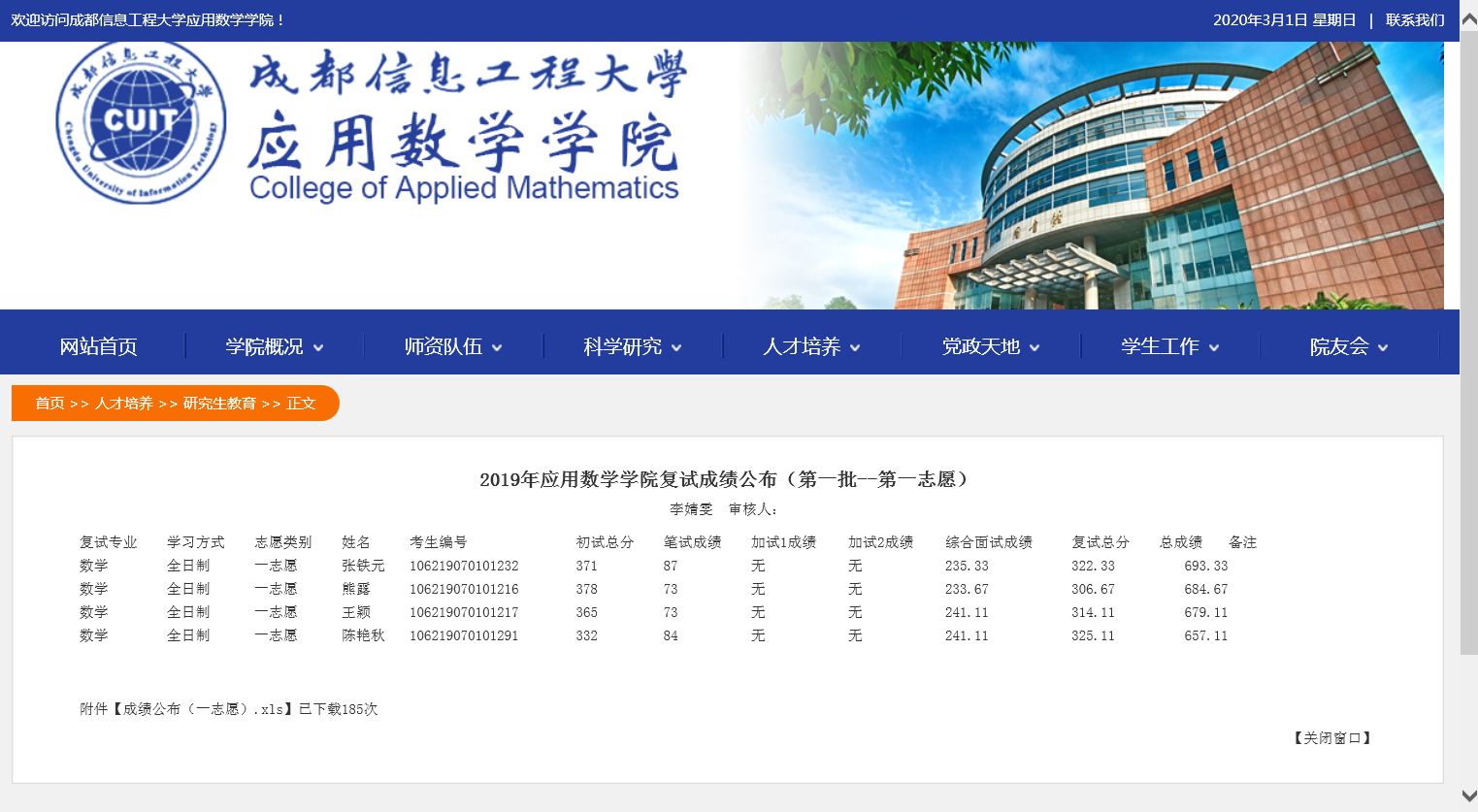Click 研究生教育 in the breadcrumb trail

(x=219, y=404)
